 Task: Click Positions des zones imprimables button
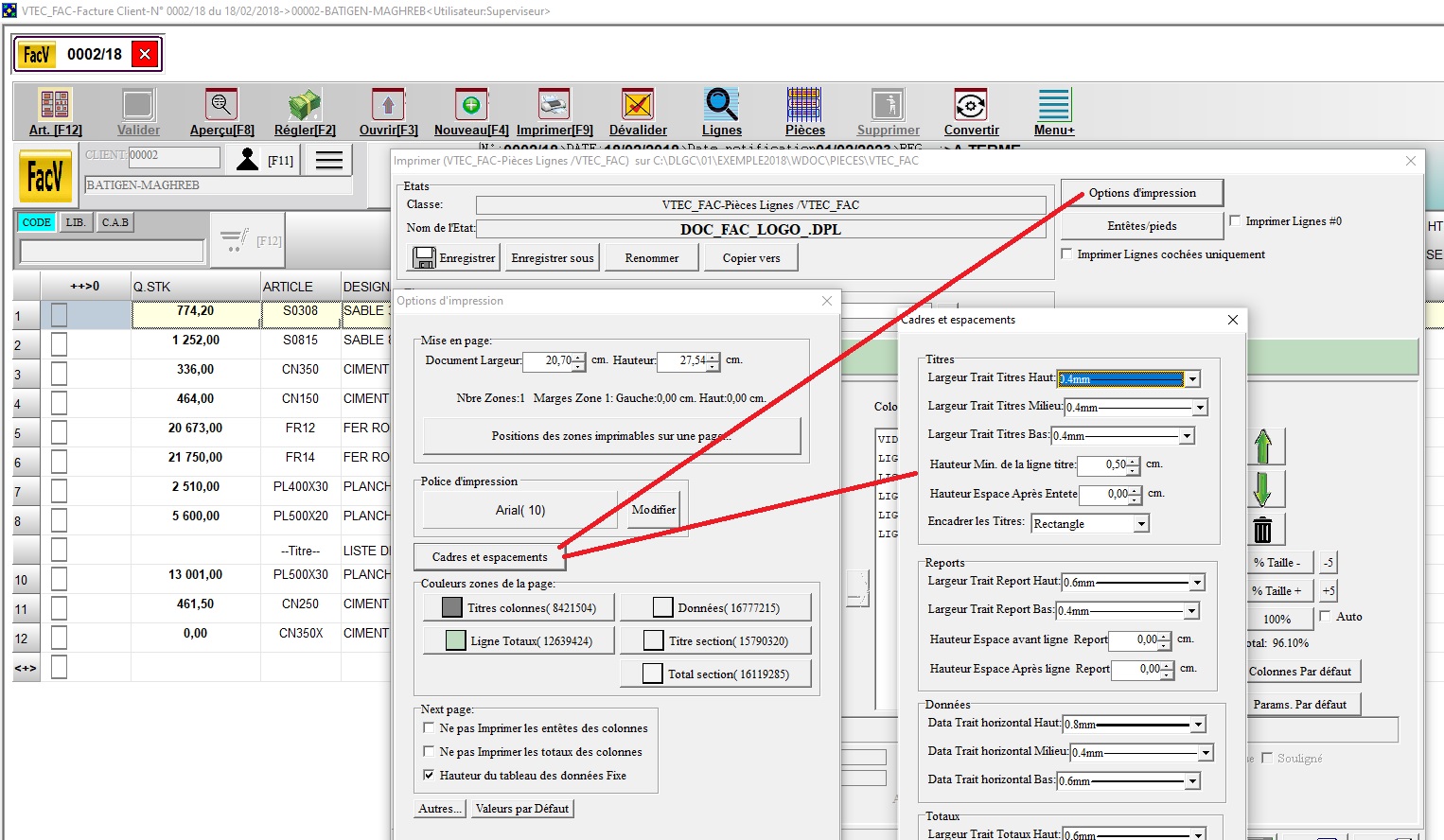[611, 435]
